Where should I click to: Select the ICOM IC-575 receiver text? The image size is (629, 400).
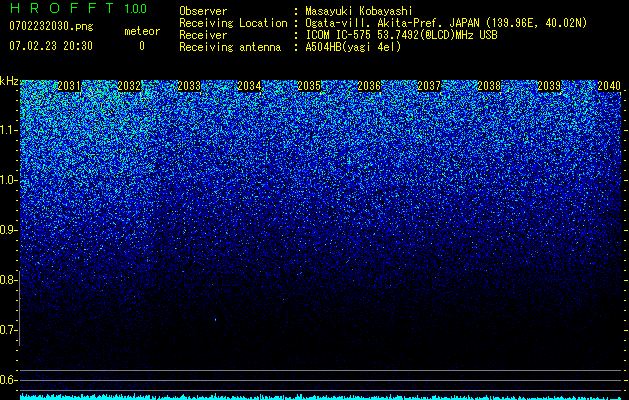(401, 35)
